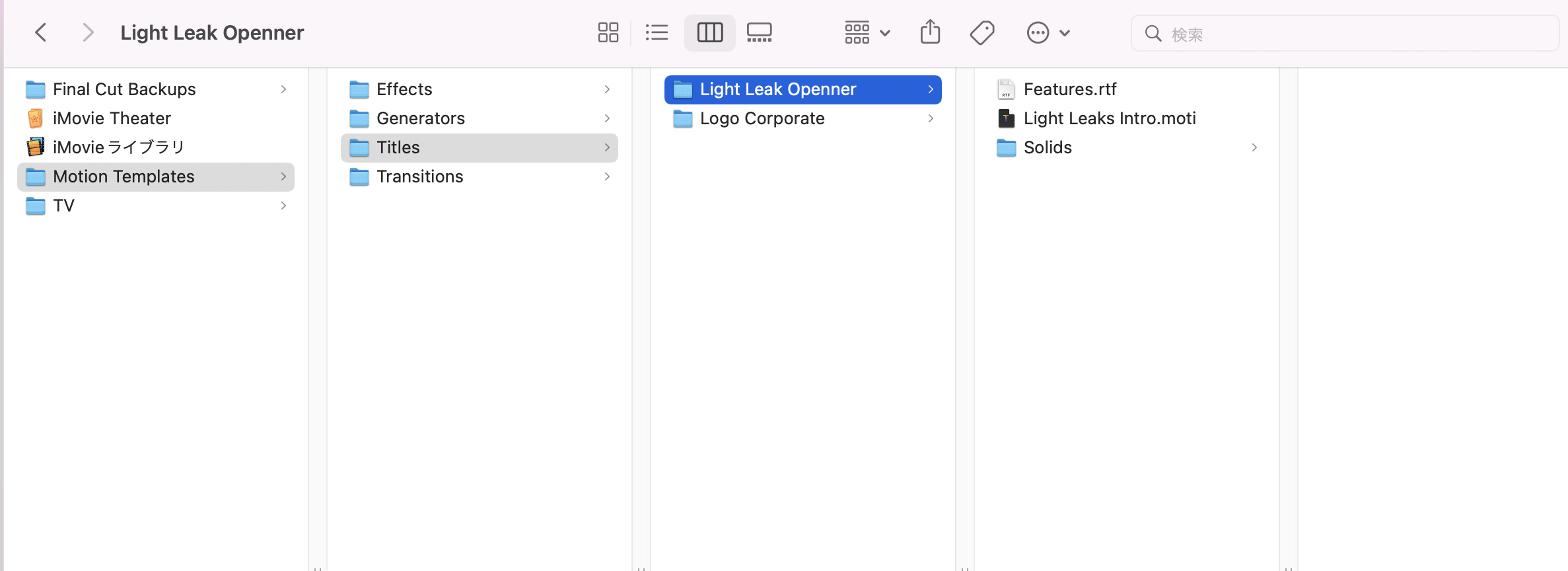Click the Transitions folder icon
Image resolution: width=1568 pixels, height=571 pixels.
(x=359, y=176)
